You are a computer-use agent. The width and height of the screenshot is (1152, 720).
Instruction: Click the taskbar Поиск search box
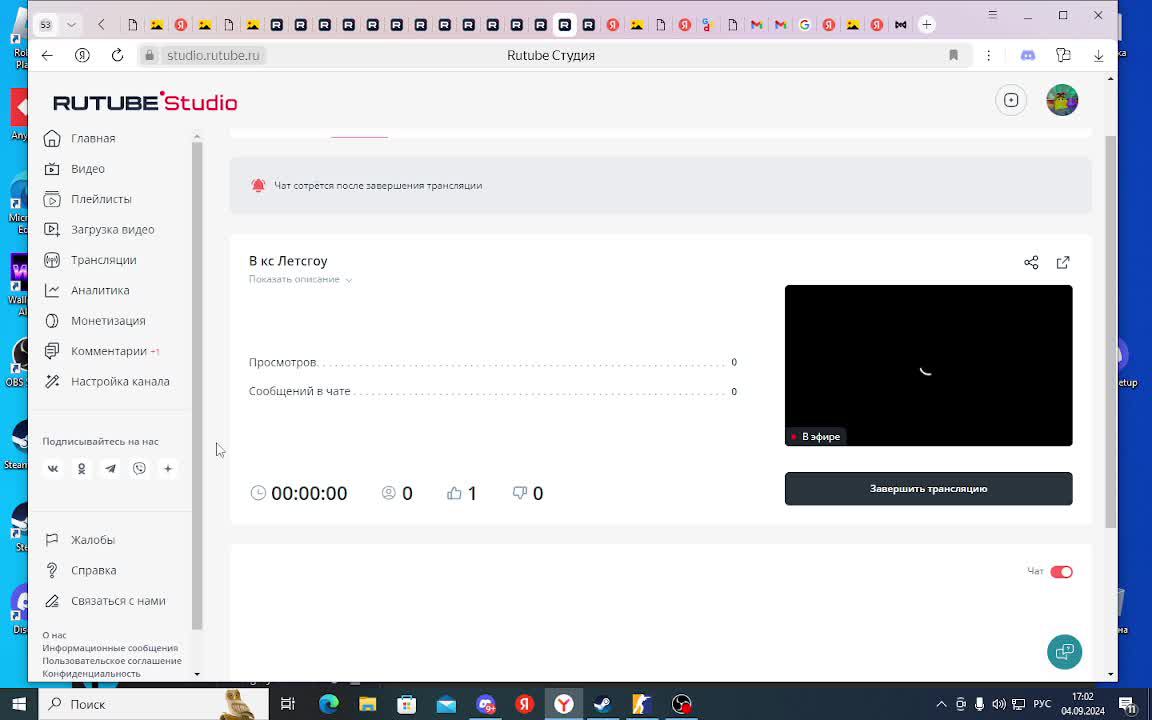coord(153,704)
